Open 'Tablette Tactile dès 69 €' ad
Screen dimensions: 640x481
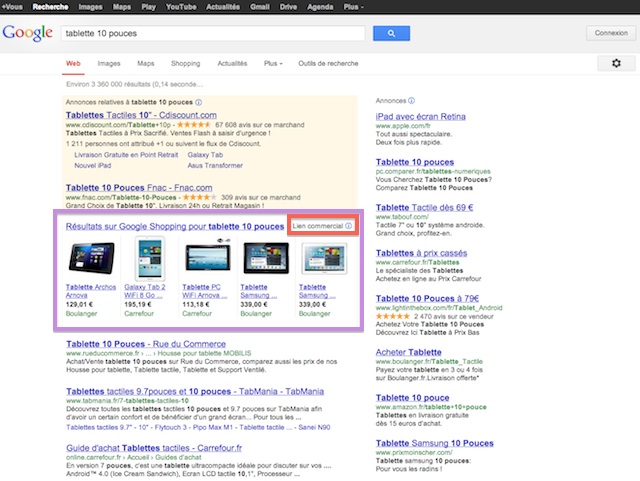[x=424, y=207]
